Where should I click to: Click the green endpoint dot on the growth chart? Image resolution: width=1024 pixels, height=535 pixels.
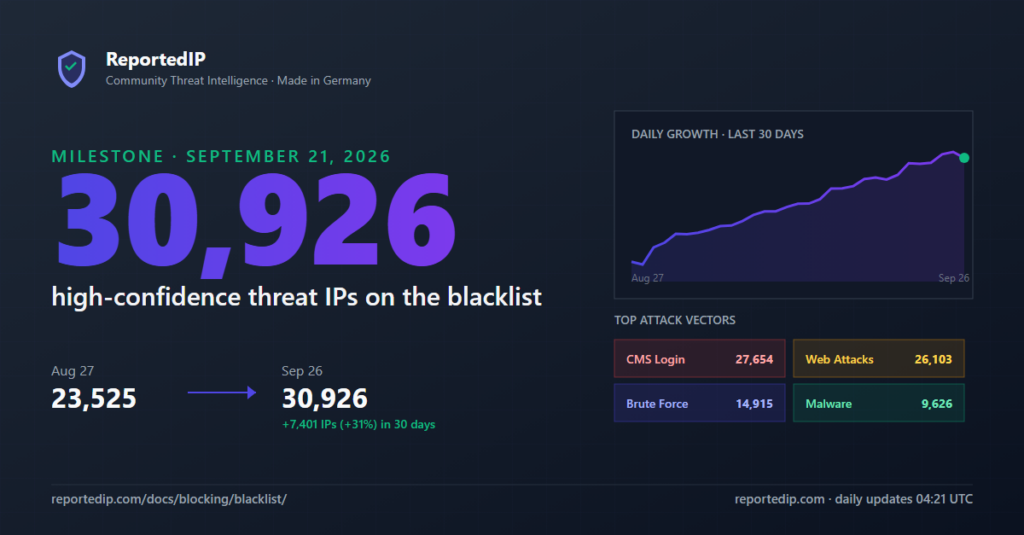click(x=964, y=158)
